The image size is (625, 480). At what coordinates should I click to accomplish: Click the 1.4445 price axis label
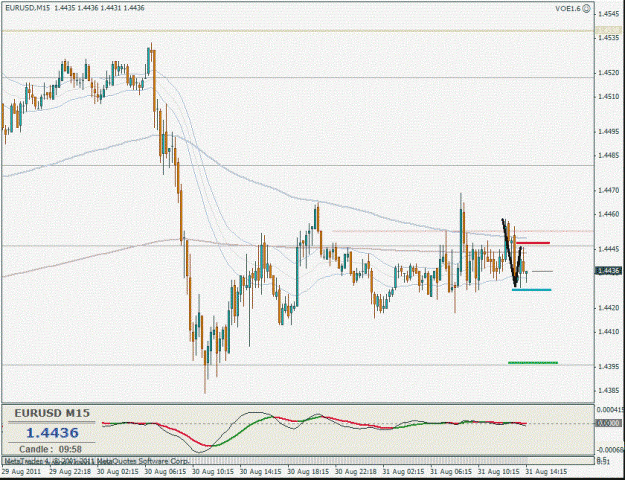608,249
